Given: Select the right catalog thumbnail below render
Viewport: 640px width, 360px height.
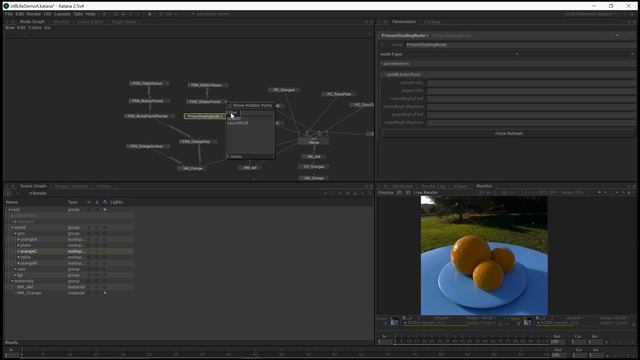Looking at the screenshot, I should click(x=527, y=322).
